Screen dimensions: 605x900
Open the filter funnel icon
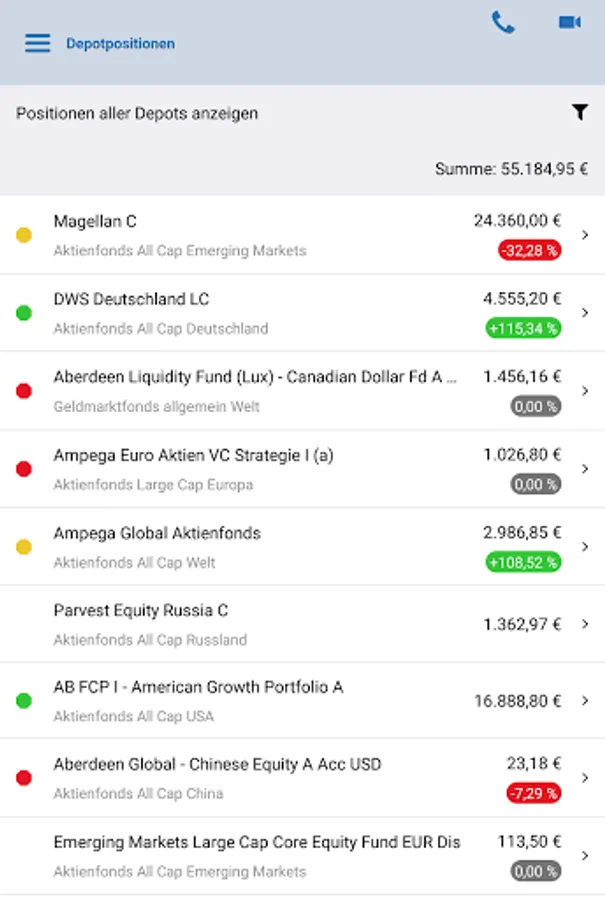coord(580,113)
